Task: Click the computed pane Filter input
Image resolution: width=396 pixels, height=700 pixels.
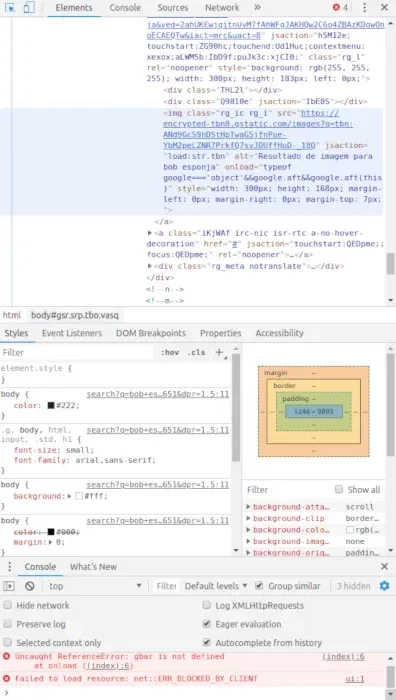Action: pos(288,490)
